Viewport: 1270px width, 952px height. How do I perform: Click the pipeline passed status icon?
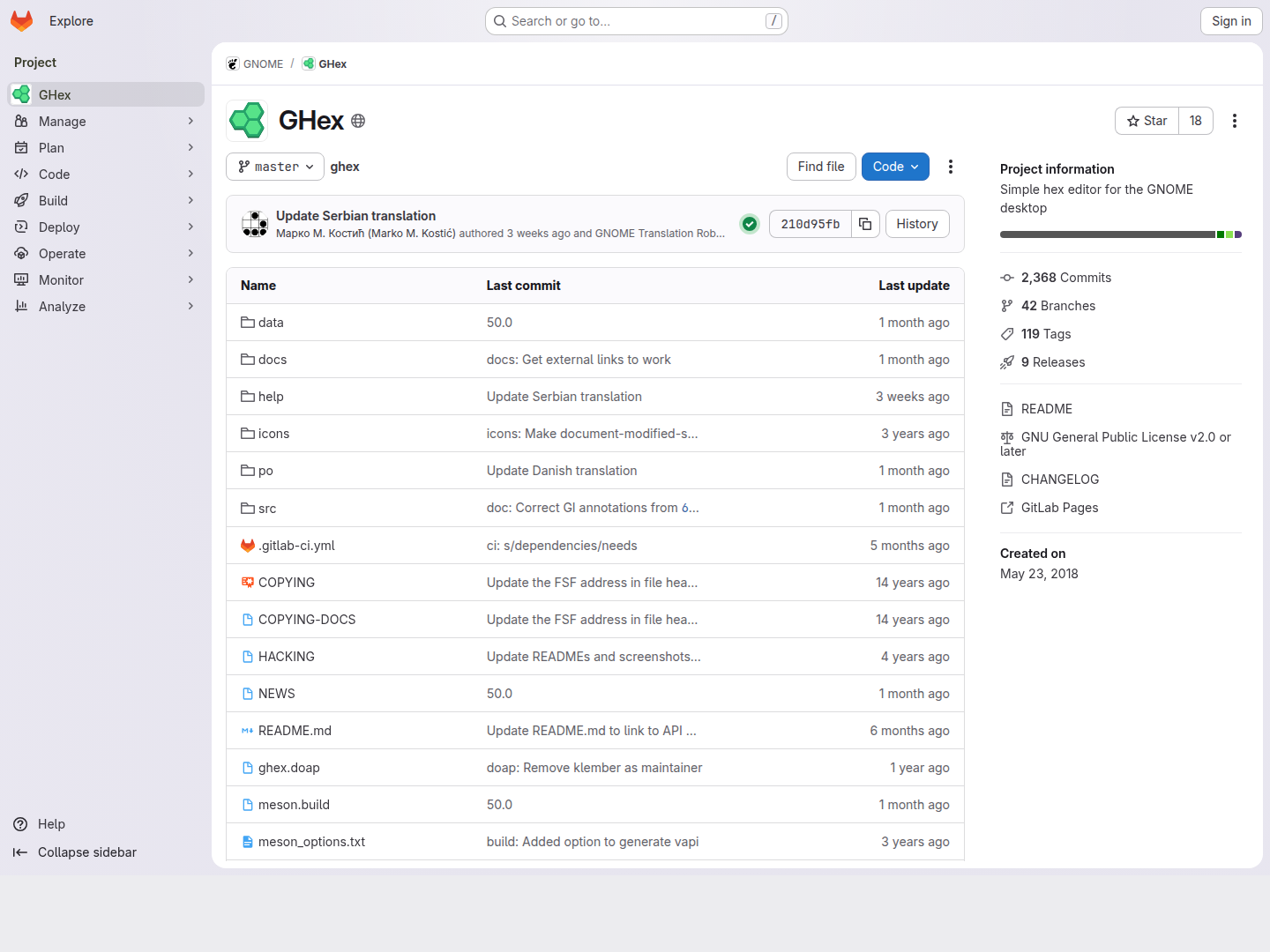750,224
